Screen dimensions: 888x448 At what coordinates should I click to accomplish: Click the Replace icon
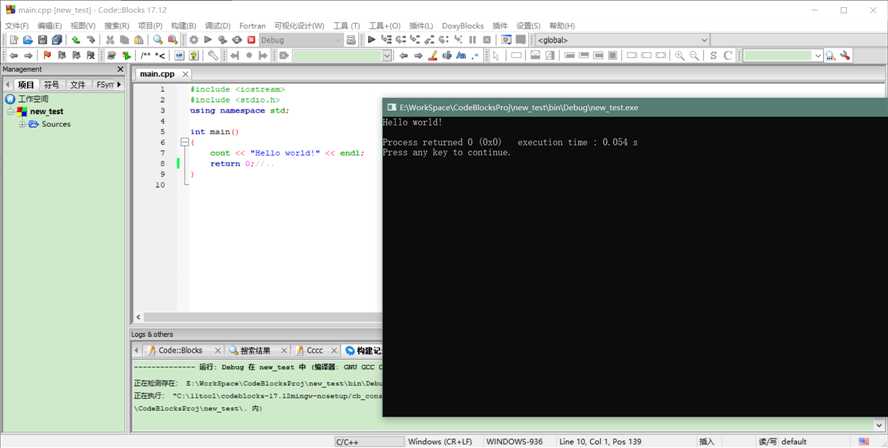coord(173,40)
